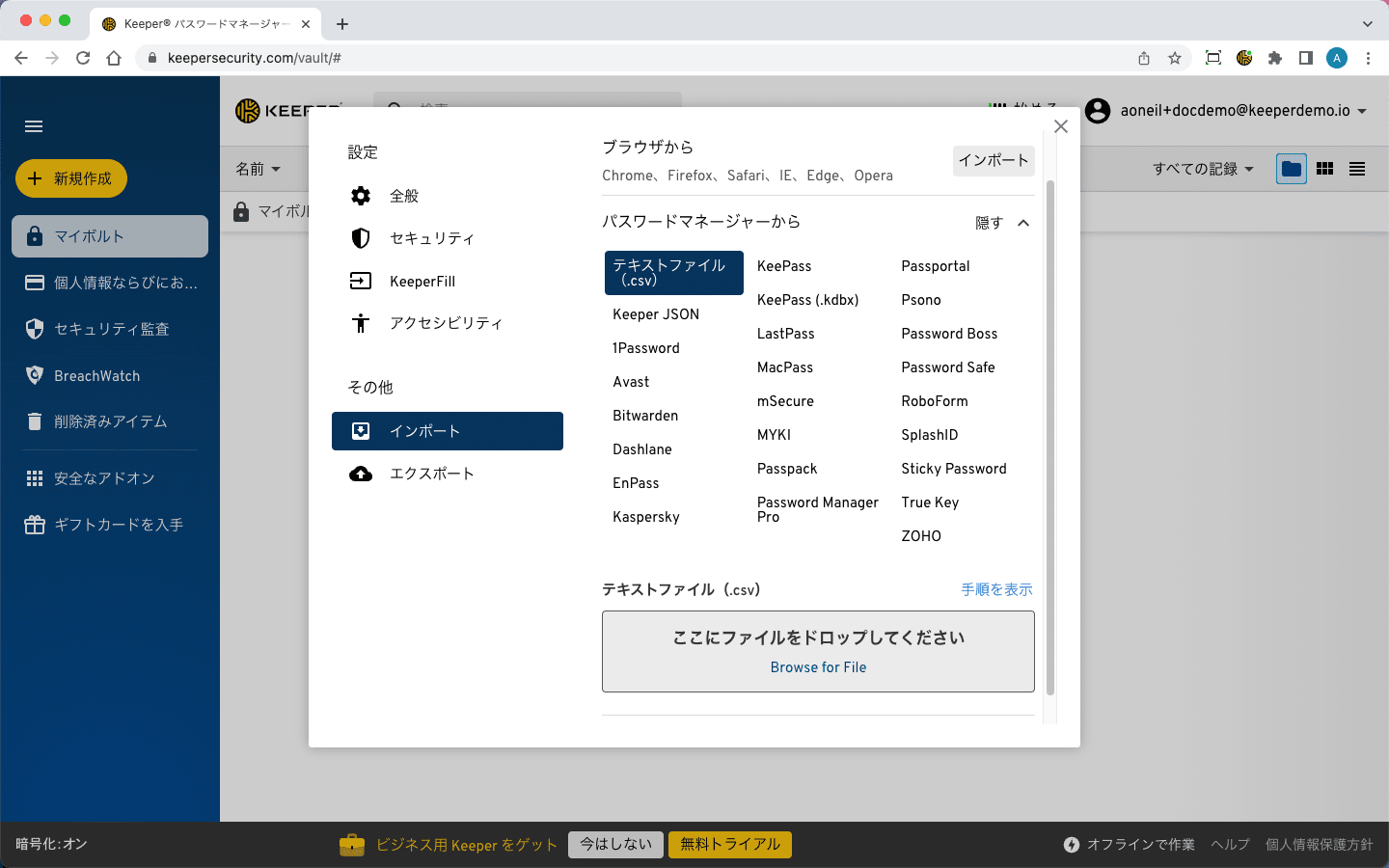Viewport: 1389px width, 868px height.
Task: Click the folder view icon
Action: [x=1291, y=169]
